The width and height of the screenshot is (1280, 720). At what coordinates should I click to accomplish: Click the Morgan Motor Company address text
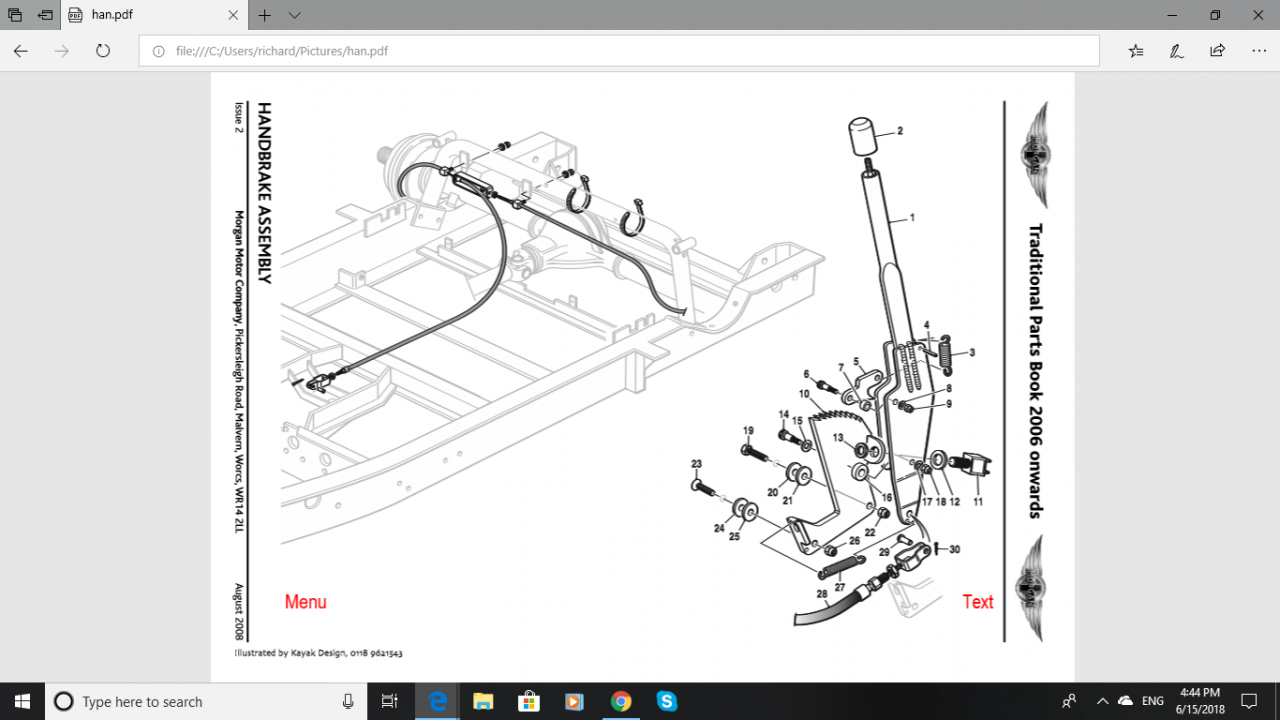coord(239,370)
